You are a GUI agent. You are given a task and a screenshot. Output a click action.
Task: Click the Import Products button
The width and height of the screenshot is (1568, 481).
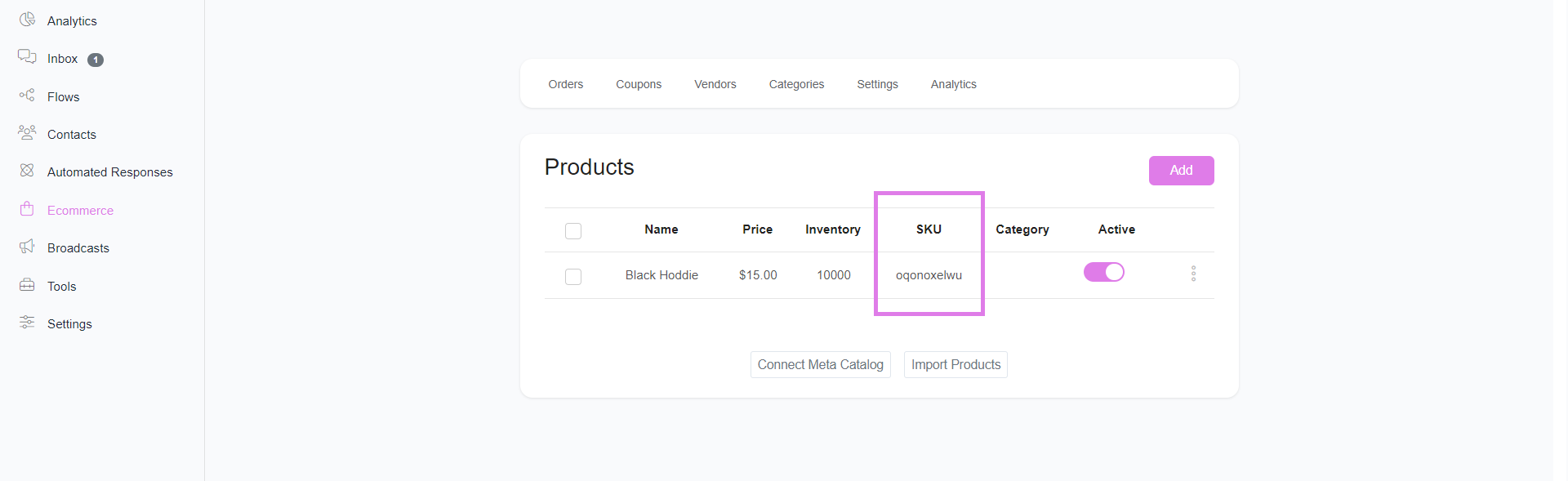[x=955, y=365]
